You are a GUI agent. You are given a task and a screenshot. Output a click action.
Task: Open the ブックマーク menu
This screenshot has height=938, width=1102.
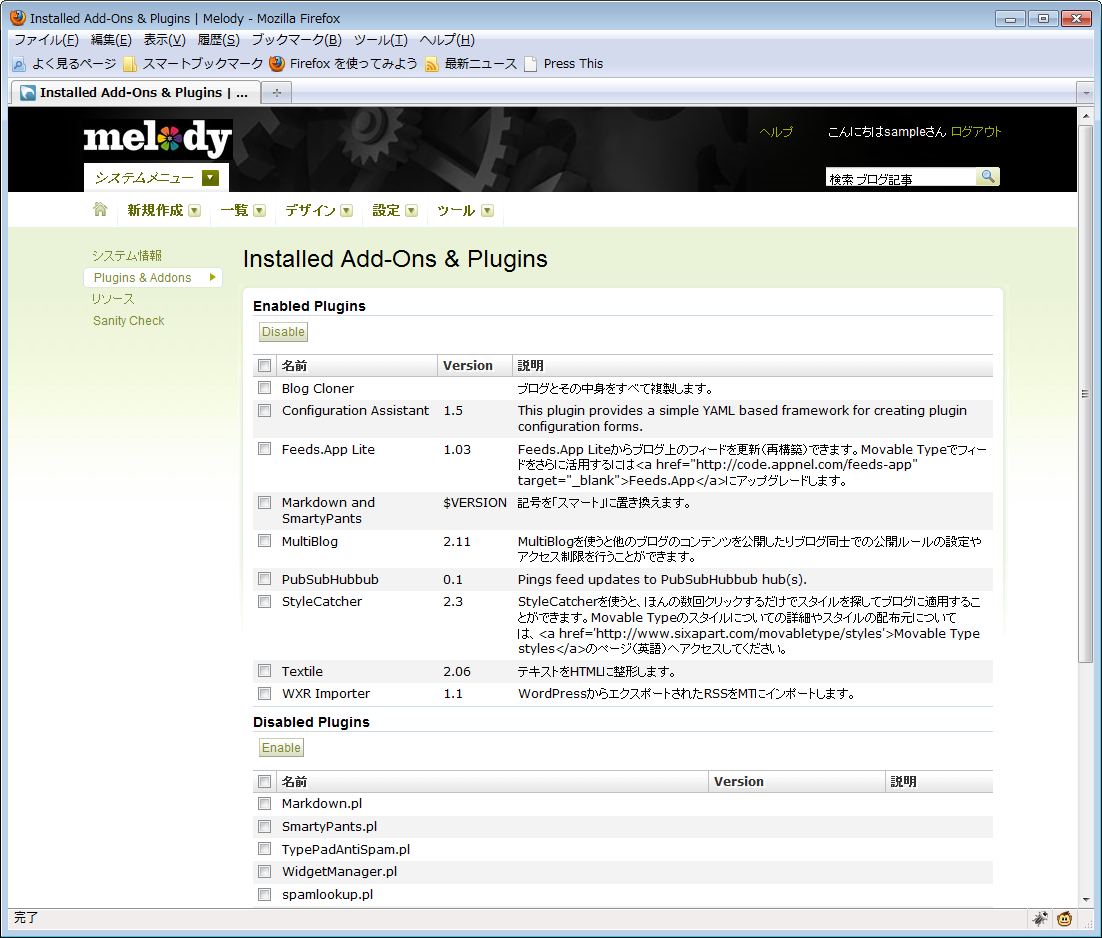coord(297,40)
